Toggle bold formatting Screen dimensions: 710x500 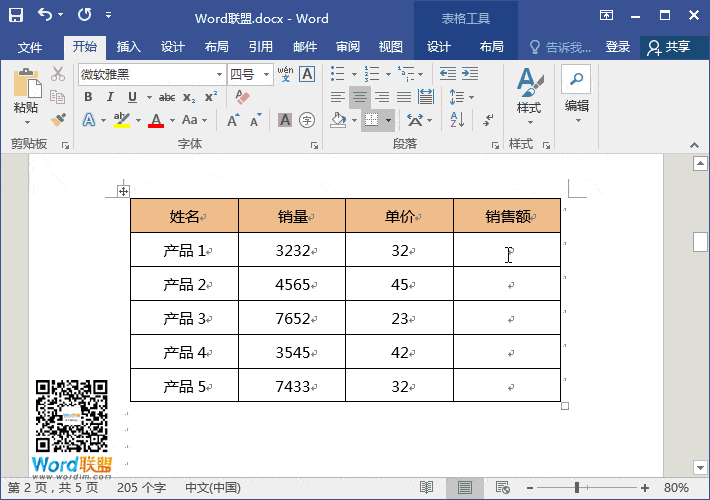88,97
